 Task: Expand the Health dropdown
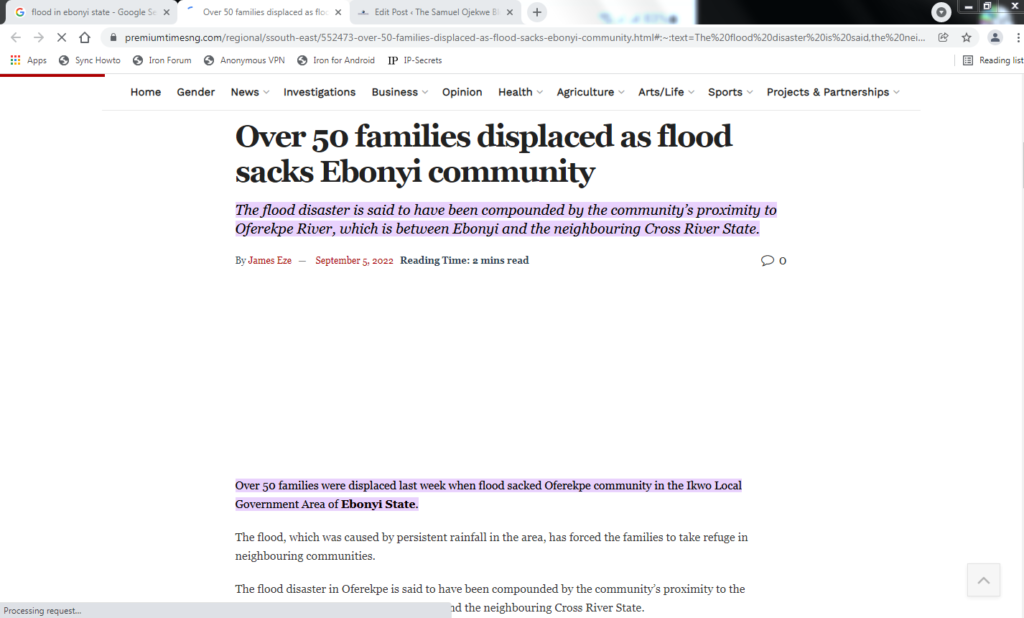520,92
